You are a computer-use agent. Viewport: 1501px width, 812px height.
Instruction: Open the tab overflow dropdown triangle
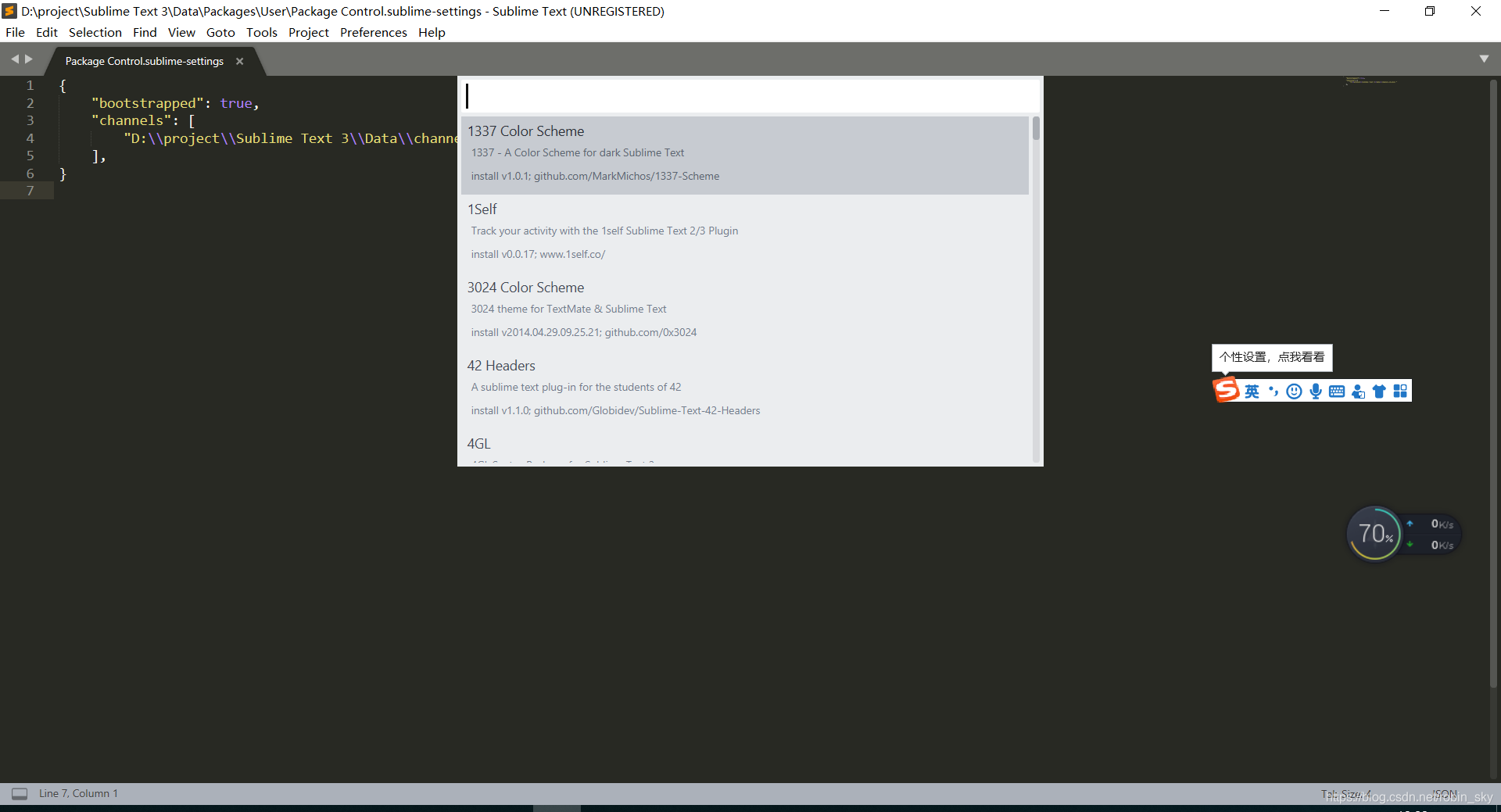pyautogui.click(x=1485, y=58)
